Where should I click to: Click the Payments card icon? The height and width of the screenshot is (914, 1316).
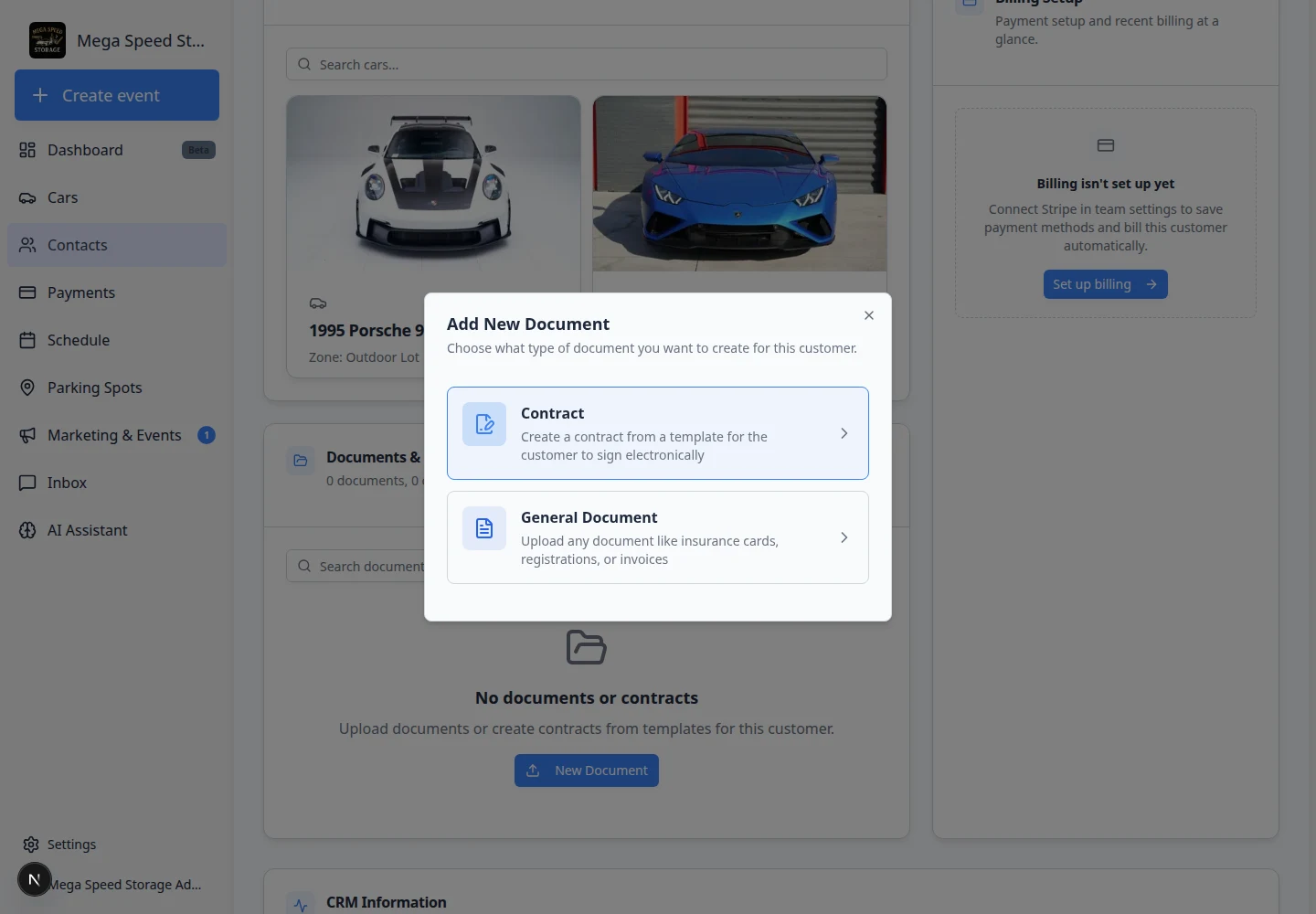(x=27, y=292)
